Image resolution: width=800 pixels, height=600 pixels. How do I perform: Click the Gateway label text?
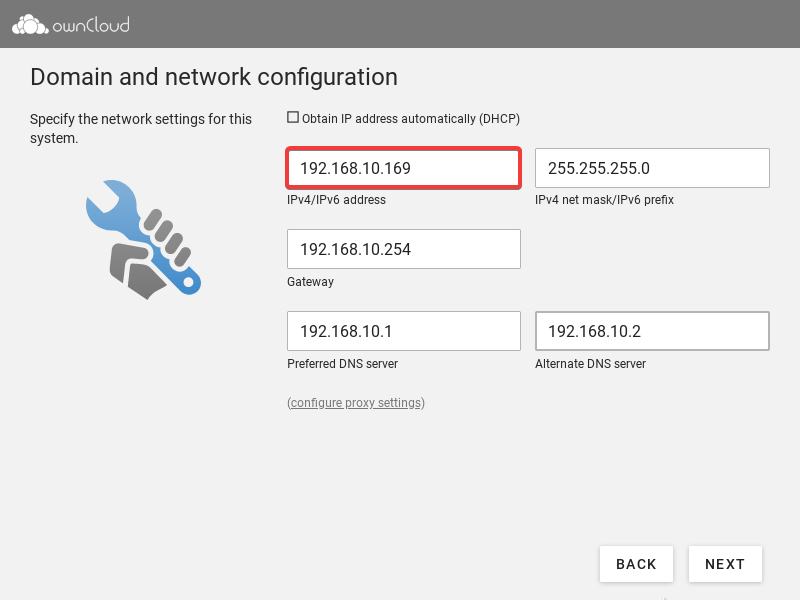(310, 282)
